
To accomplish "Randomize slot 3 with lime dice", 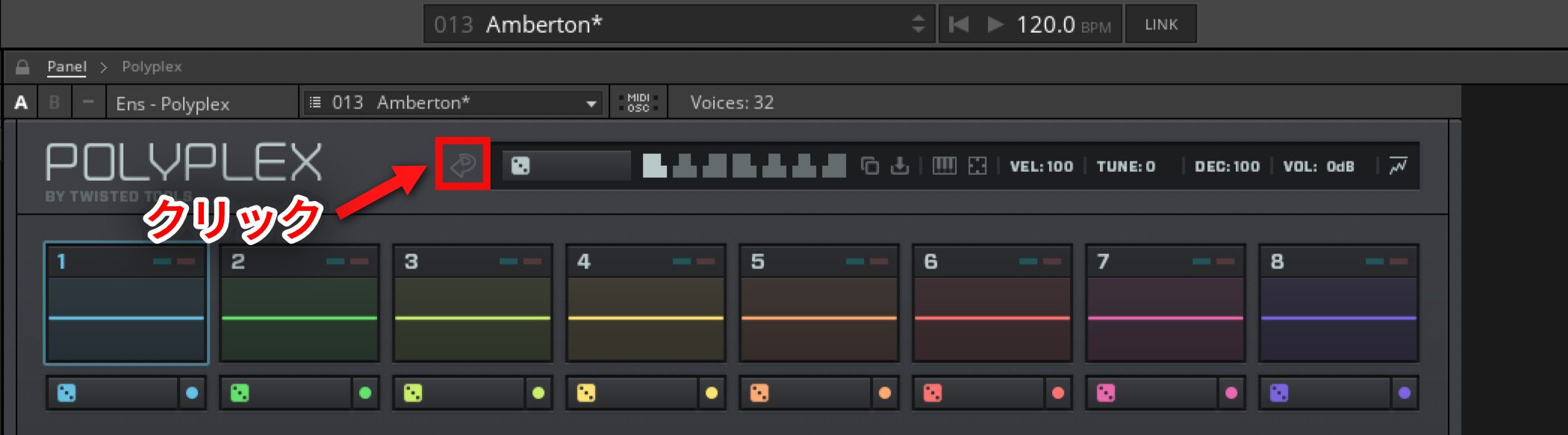I will point(413,392).
